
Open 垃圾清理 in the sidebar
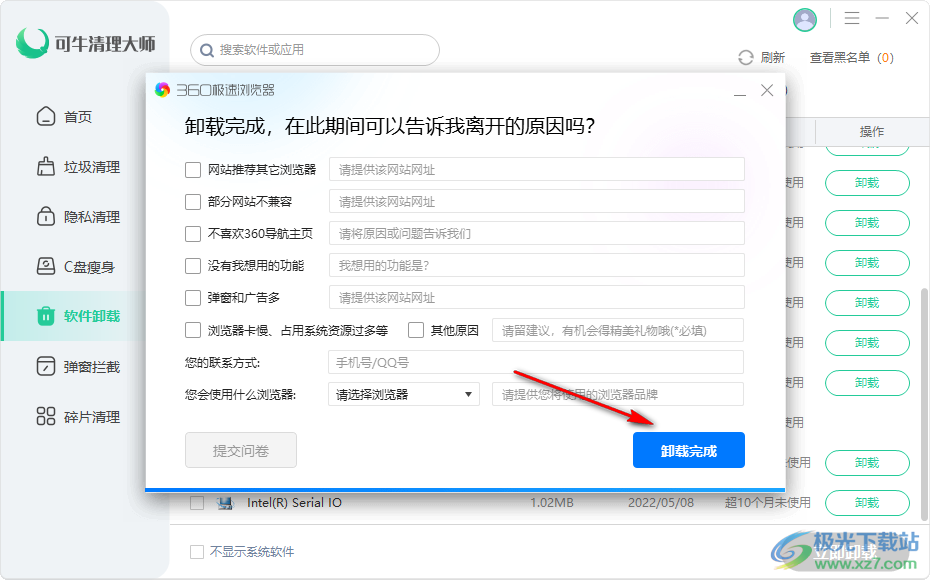pos(78,167)
